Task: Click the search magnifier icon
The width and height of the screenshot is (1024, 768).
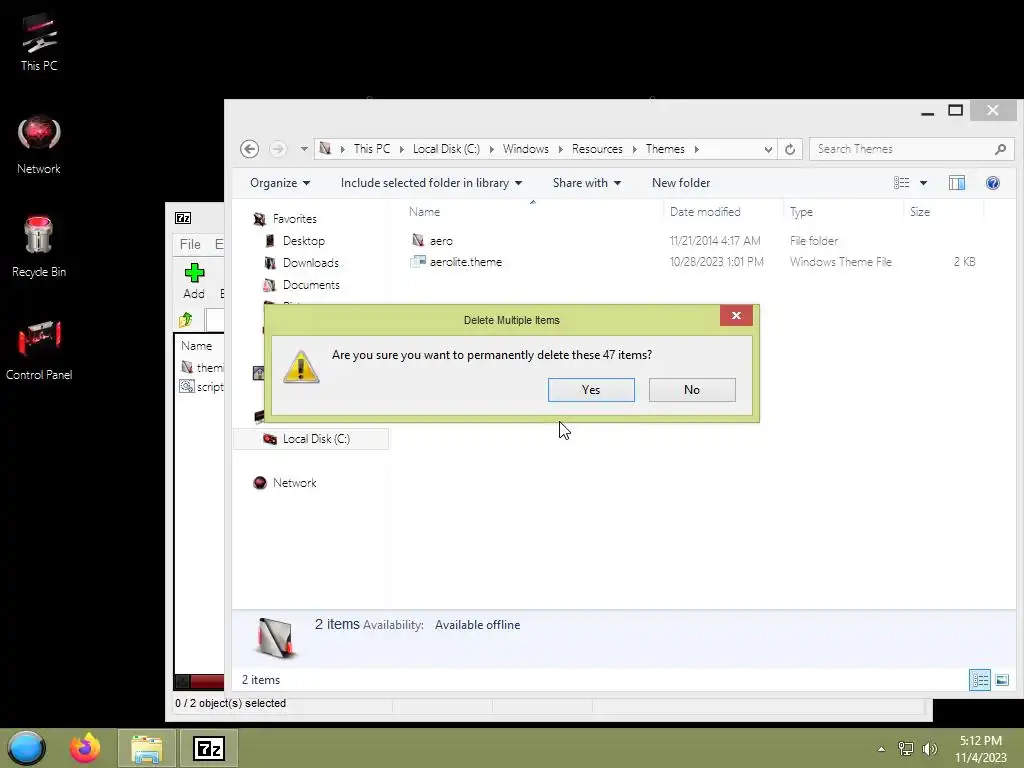Action: coord(1000,149)
